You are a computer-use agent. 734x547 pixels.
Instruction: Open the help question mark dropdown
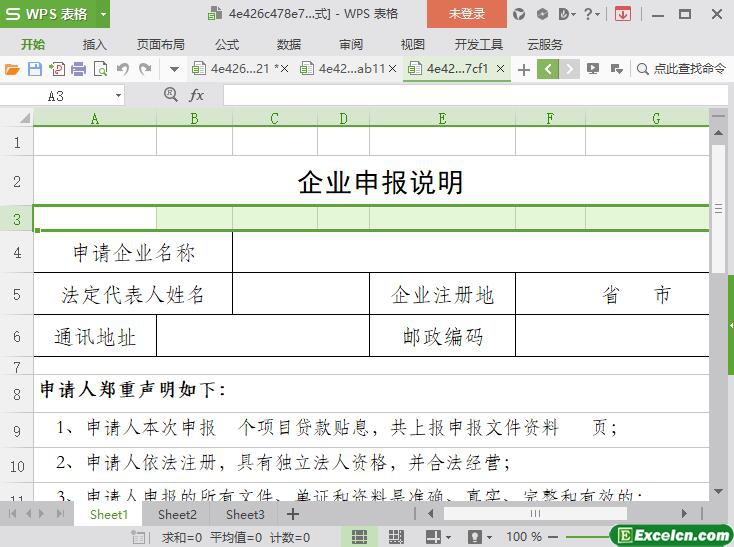(x=591, y=15)
